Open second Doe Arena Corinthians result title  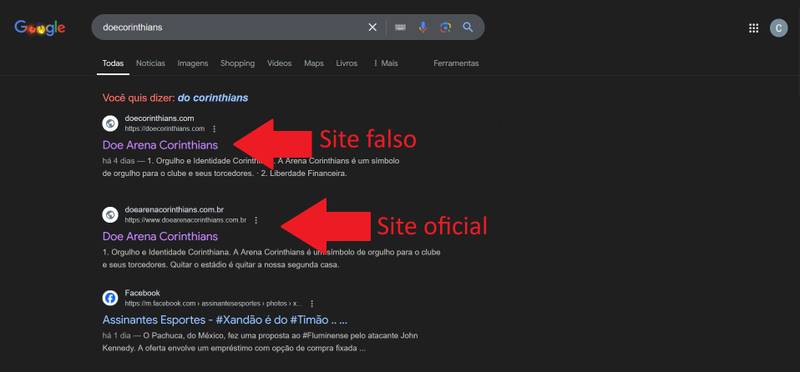tap(160, 236)
